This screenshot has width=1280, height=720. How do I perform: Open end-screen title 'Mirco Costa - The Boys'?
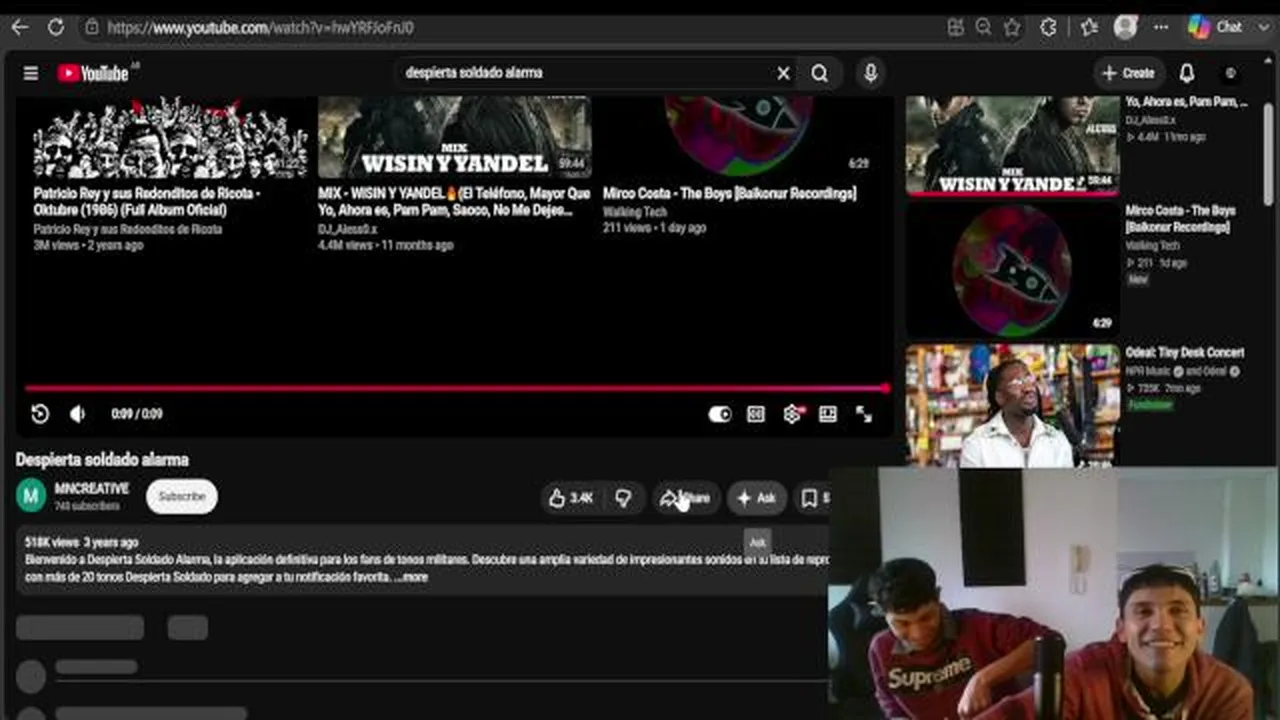coord(729,194)
